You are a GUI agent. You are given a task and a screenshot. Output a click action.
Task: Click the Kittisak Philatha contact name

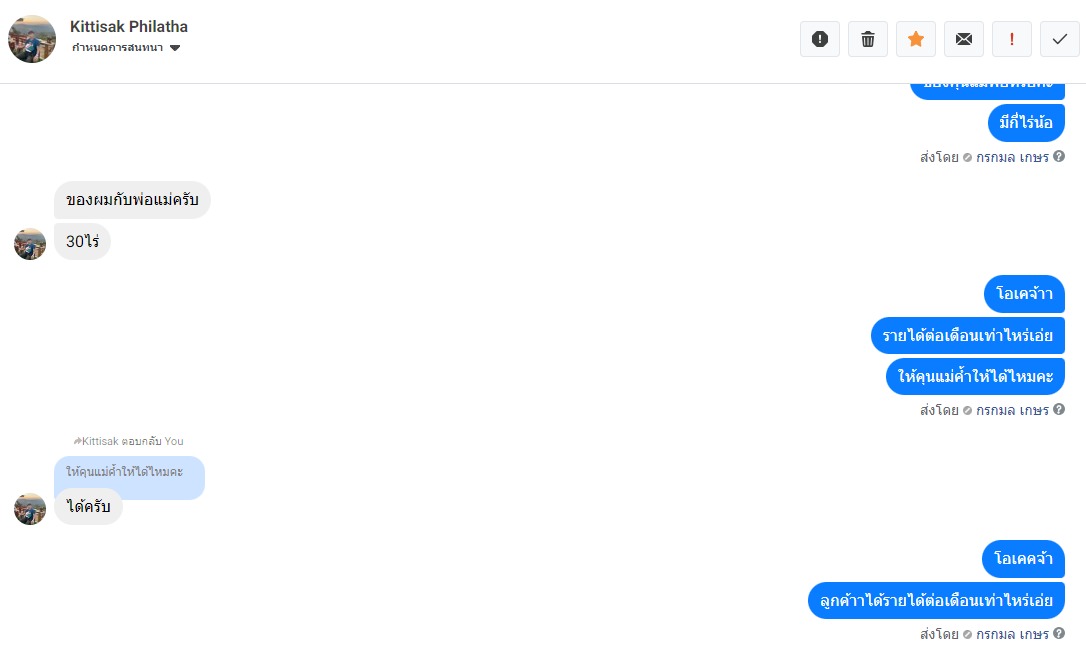coord(129,27)
